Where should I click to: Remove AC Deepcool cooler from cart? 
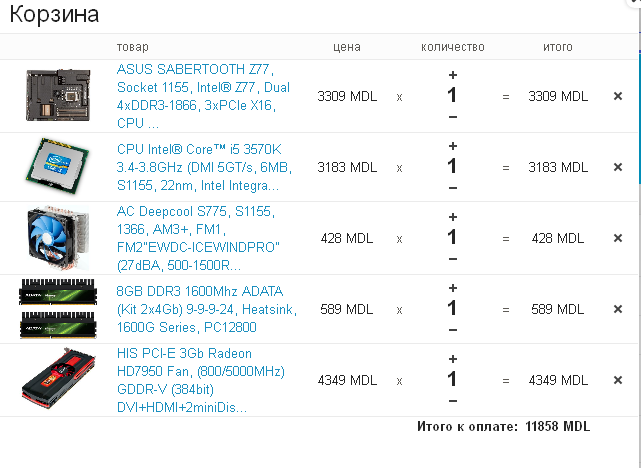point(618,238)
